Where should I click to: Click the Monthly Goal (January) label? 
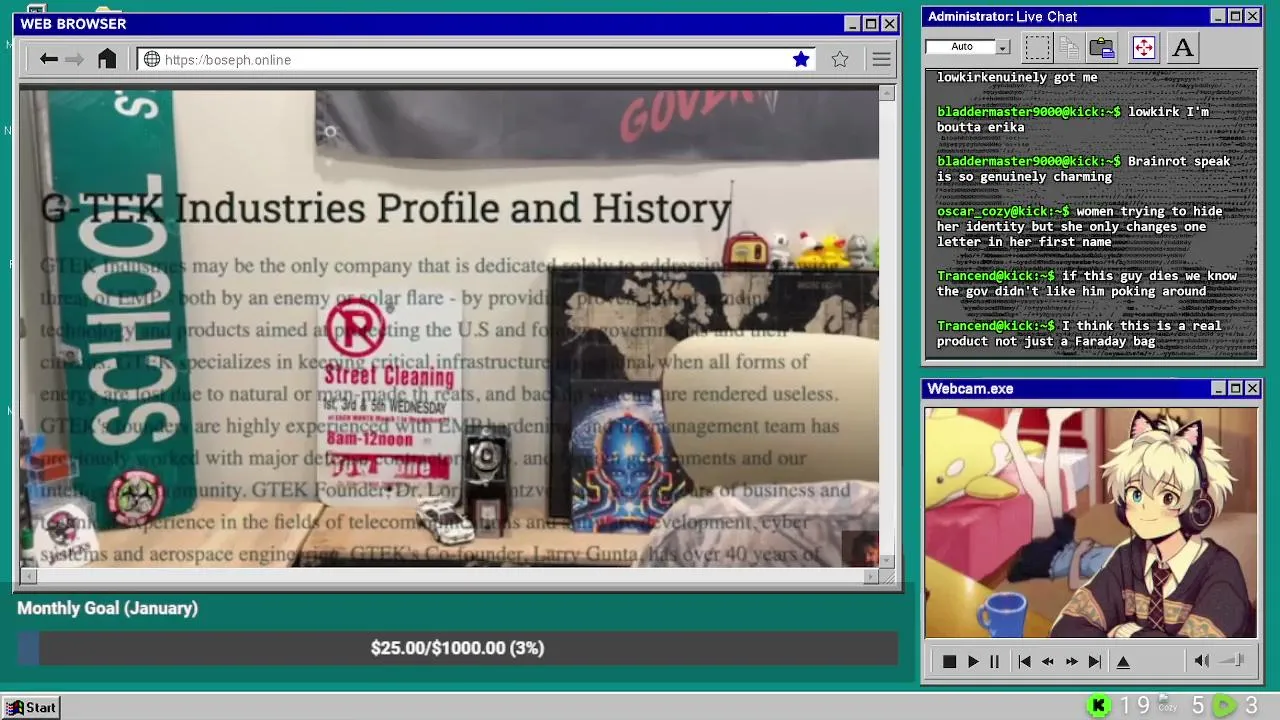click(x=107, y=608)
